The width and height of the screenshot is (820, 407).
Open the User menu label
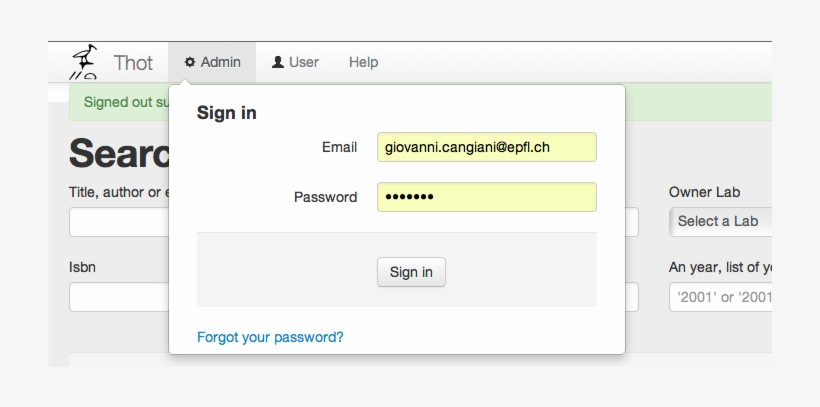[x=304, y=62]
